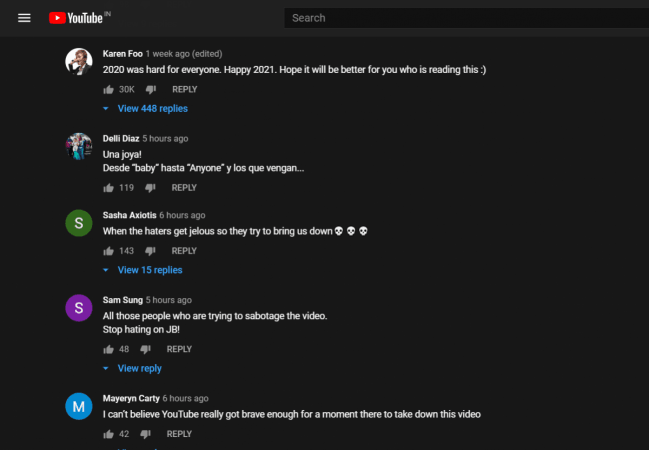The height and width of the screenshot is (450, 649).
Task: Open the hamburger guide menu
Action: click(25, 18)
